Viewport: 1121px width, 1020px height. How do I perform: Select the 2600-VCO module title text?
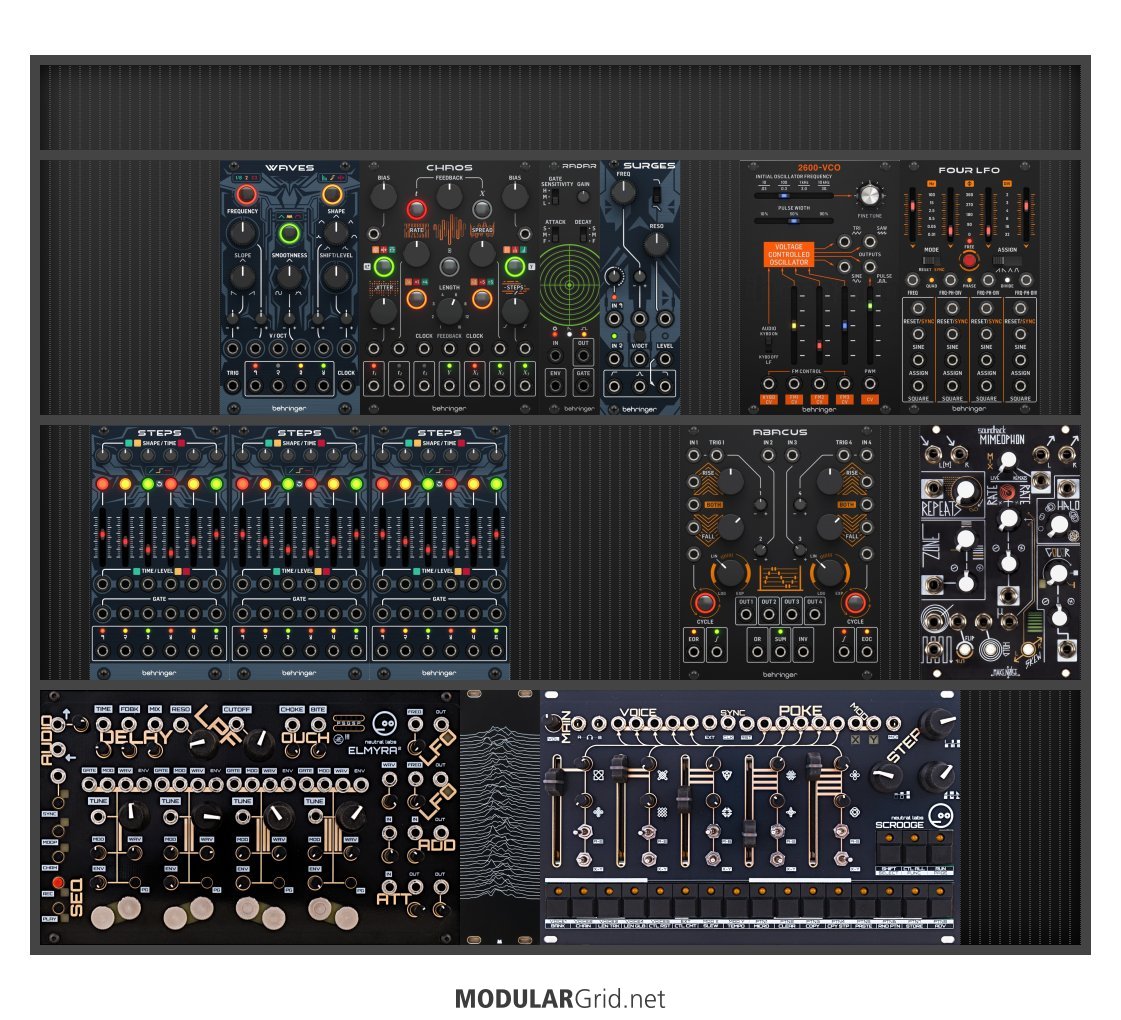tap(819, 168)
